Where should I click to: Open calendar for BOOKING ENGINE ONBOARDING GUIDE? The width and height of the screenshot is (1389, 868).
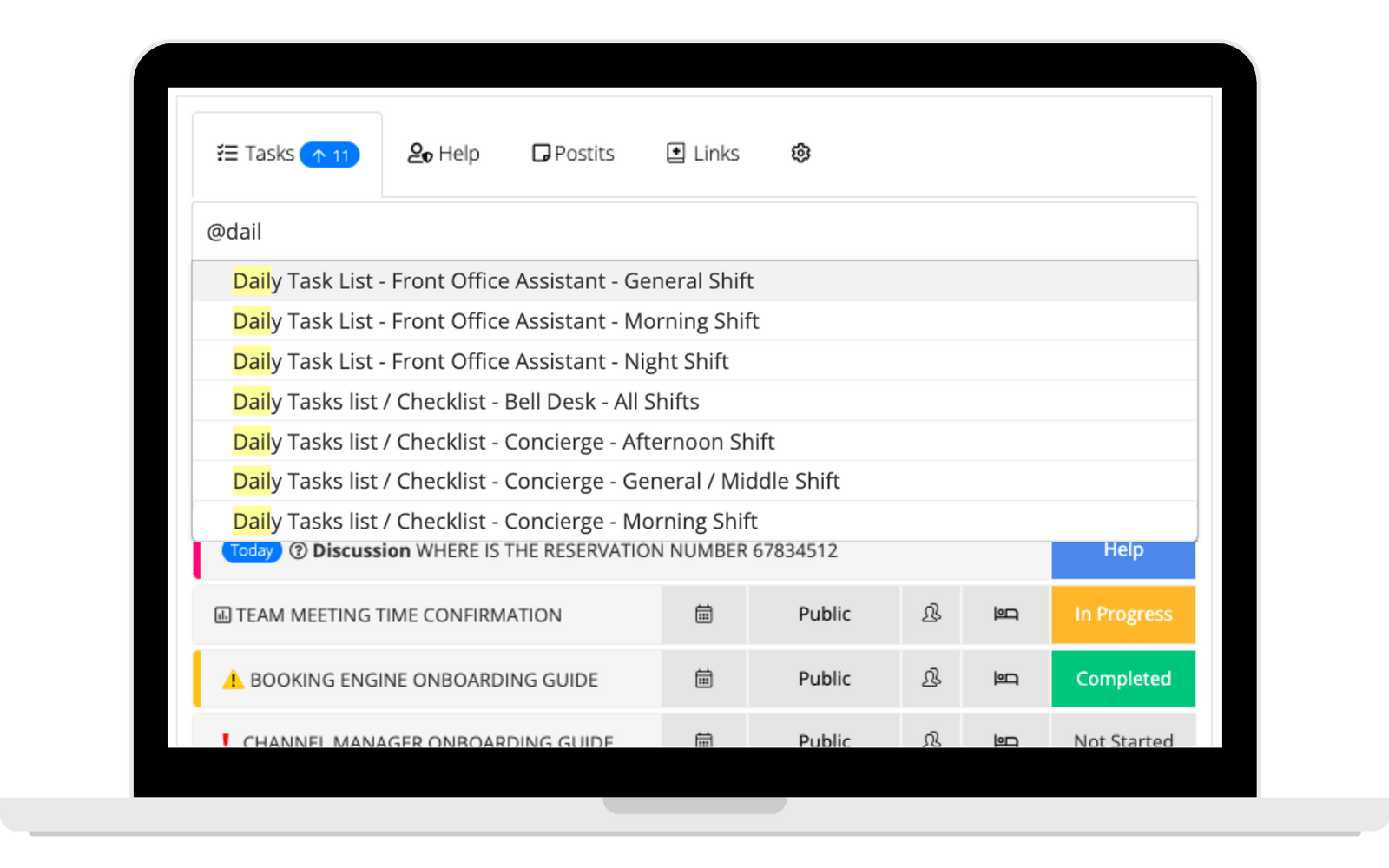pos(704,679)
